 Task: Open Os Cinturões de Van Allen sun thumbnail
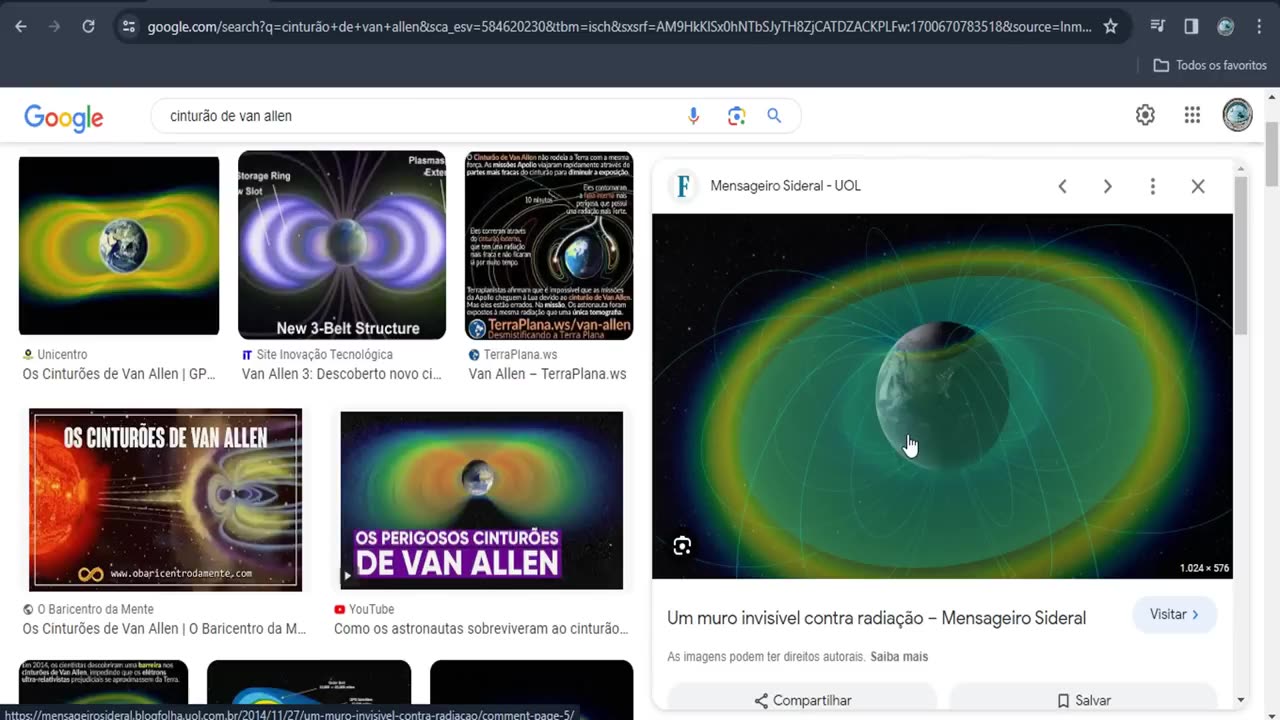[165, 499]
